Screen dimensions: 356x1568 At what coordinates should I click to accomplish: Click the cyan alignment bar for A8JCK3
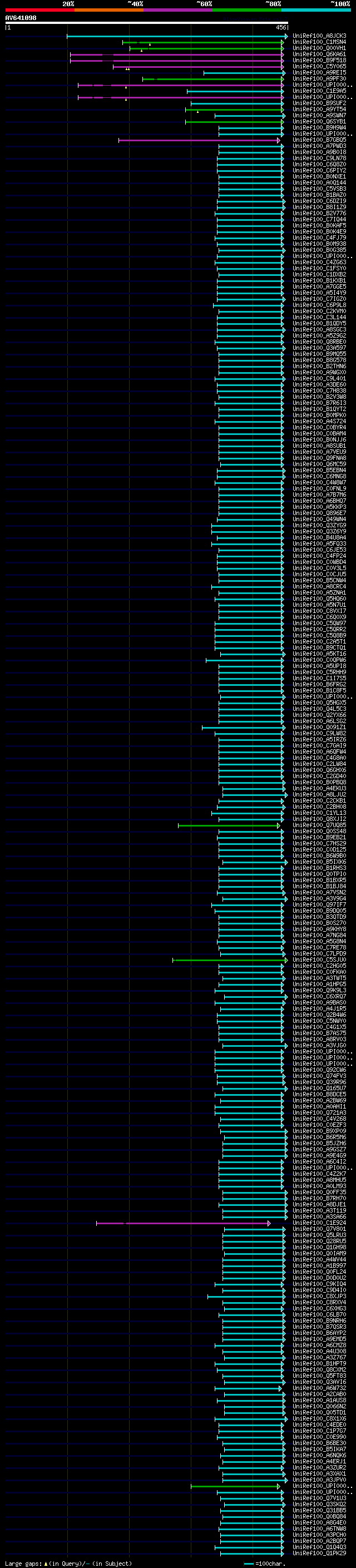point(177,37)
